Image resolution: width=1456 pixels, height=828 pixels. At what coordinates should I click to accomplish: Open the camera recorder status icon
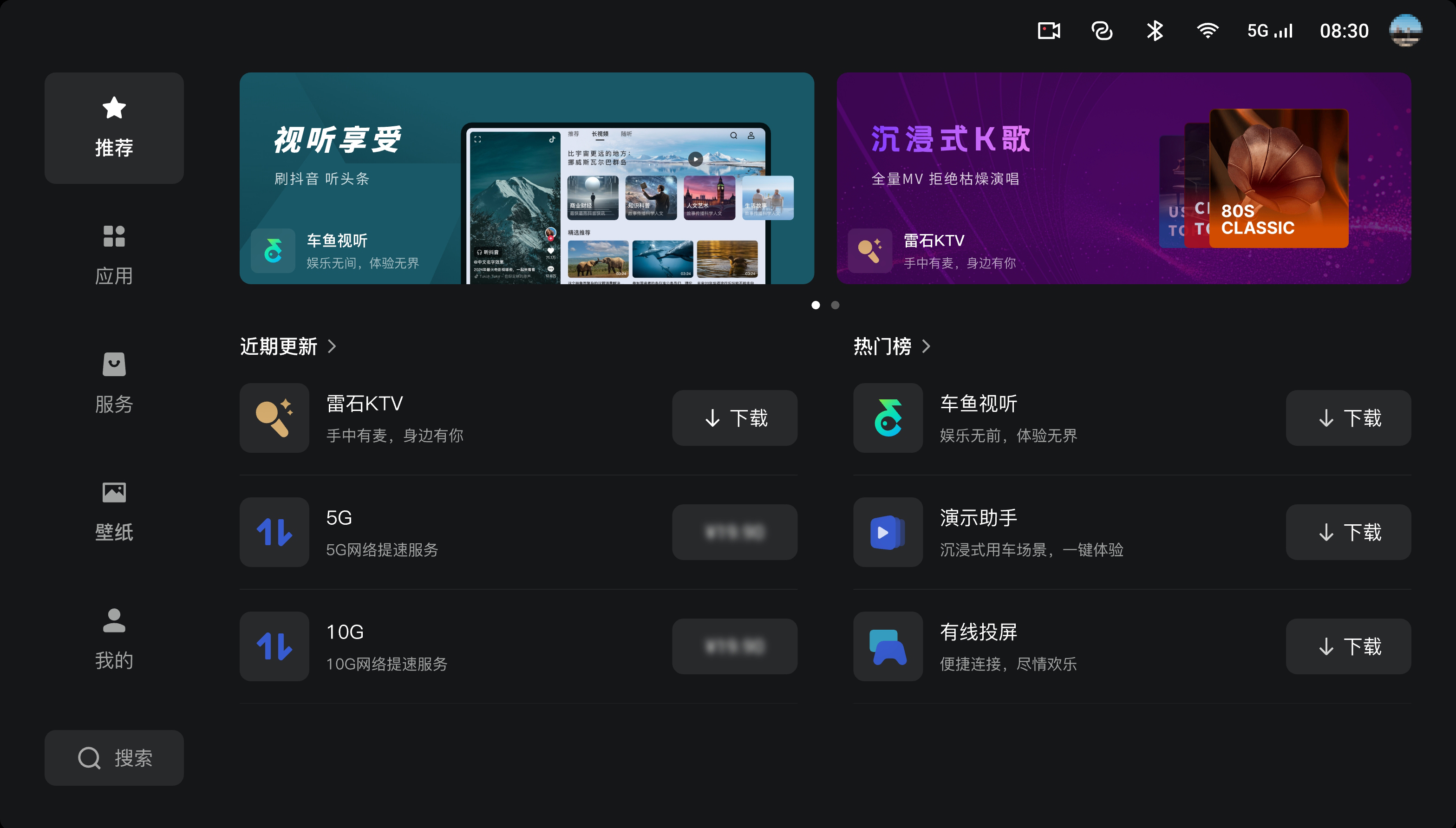[x=1049, y=31]
